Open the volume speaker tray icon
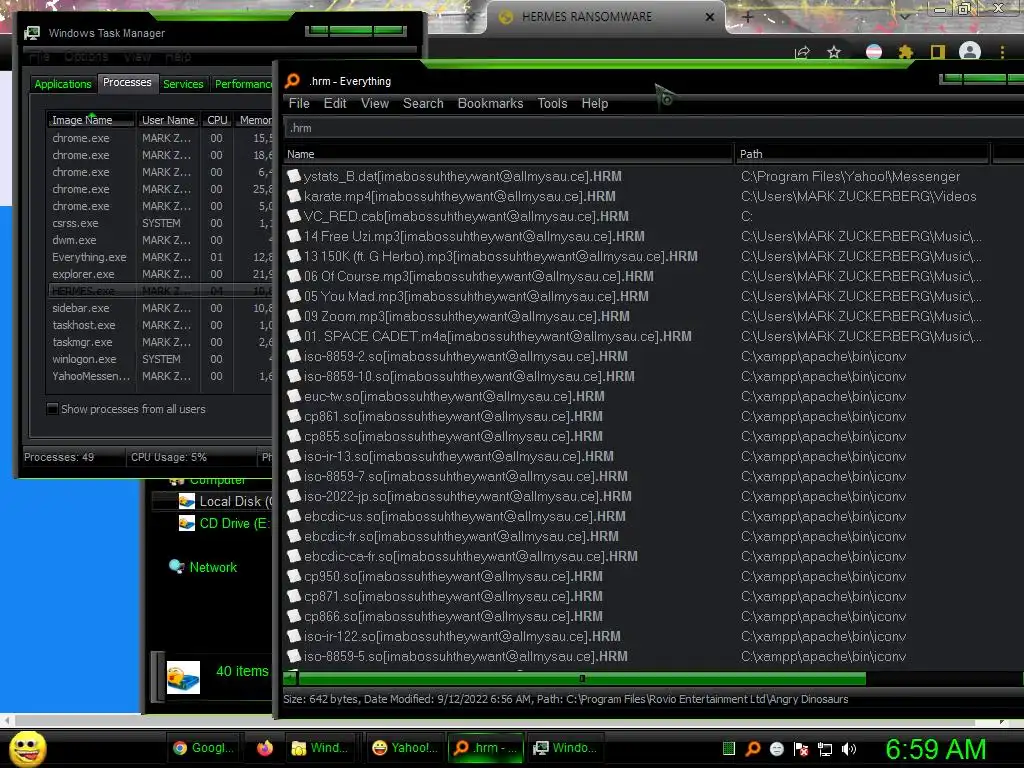The width and height of the screenshot is (1024, 768). 849,749
